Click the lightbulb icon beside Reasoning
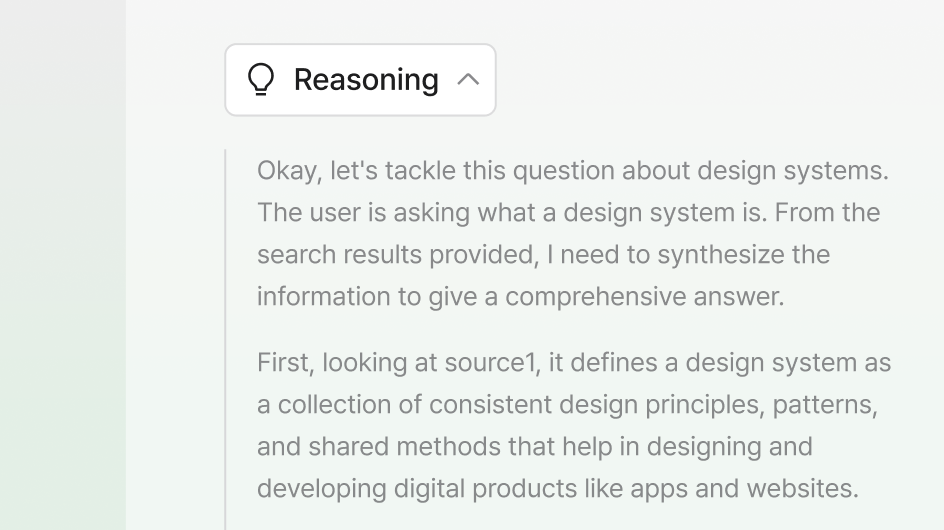 pos(260,80)
